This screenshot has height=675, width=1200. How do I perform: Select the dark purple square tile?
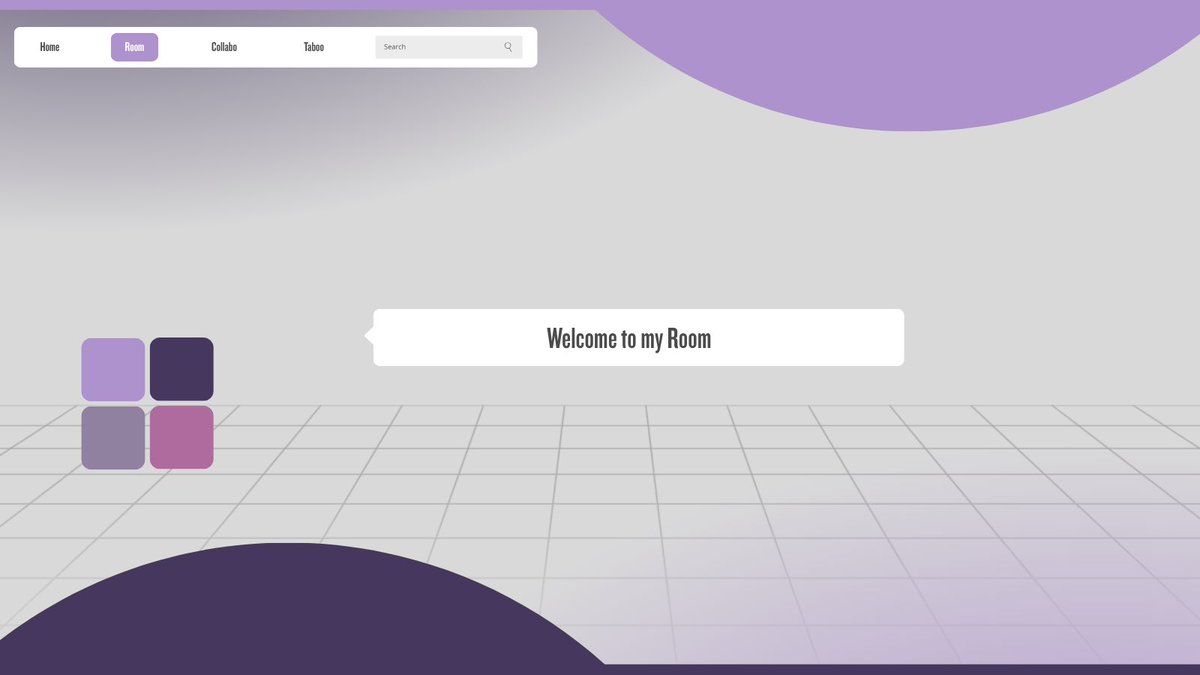coord(182,369)
